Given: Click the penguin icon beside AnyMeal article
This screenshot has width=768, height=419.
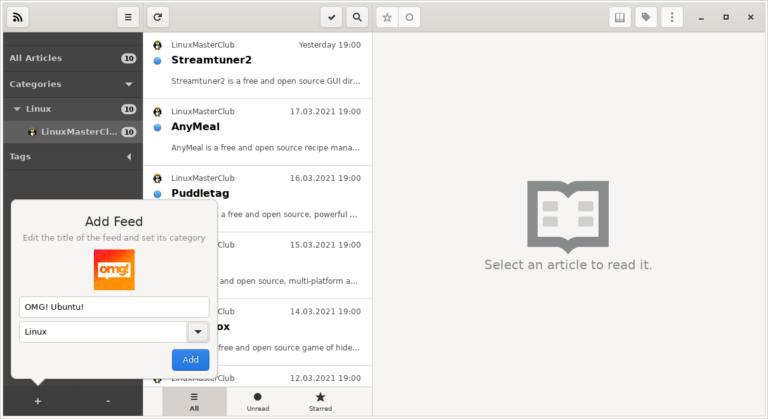Looking at the screenshot, I should point(157,112).
